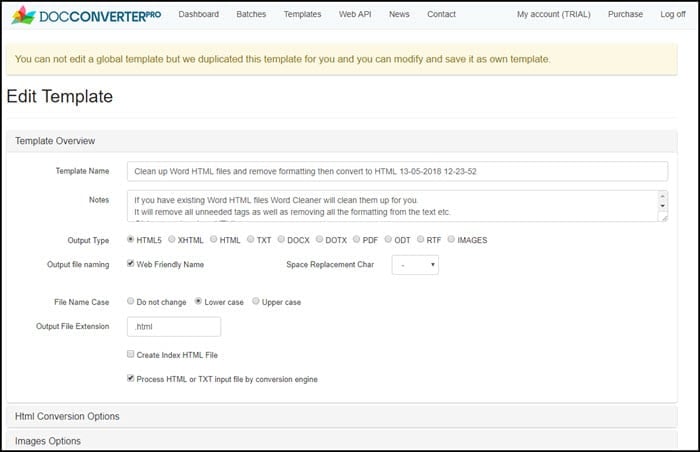The height and width of the screenshot is (452, 700).
Task: Select Lower case file name option
Action: coord(198,301)
